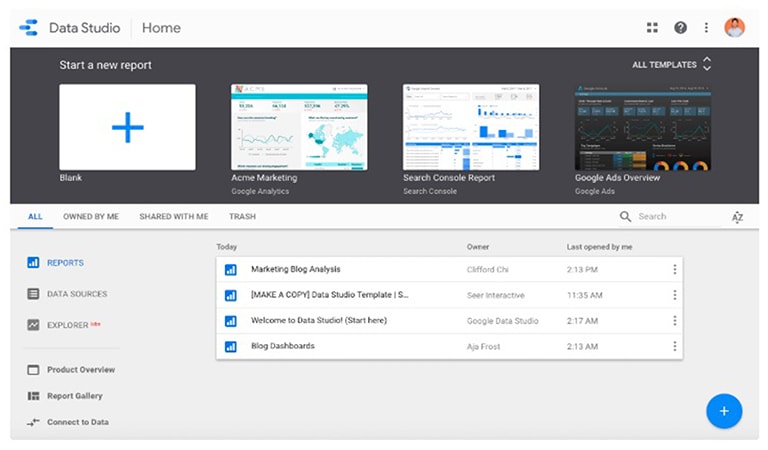Click the Aja Frost owner cell
The height and width of the screenshot is (450, 768).
click(x=483, y=347)
